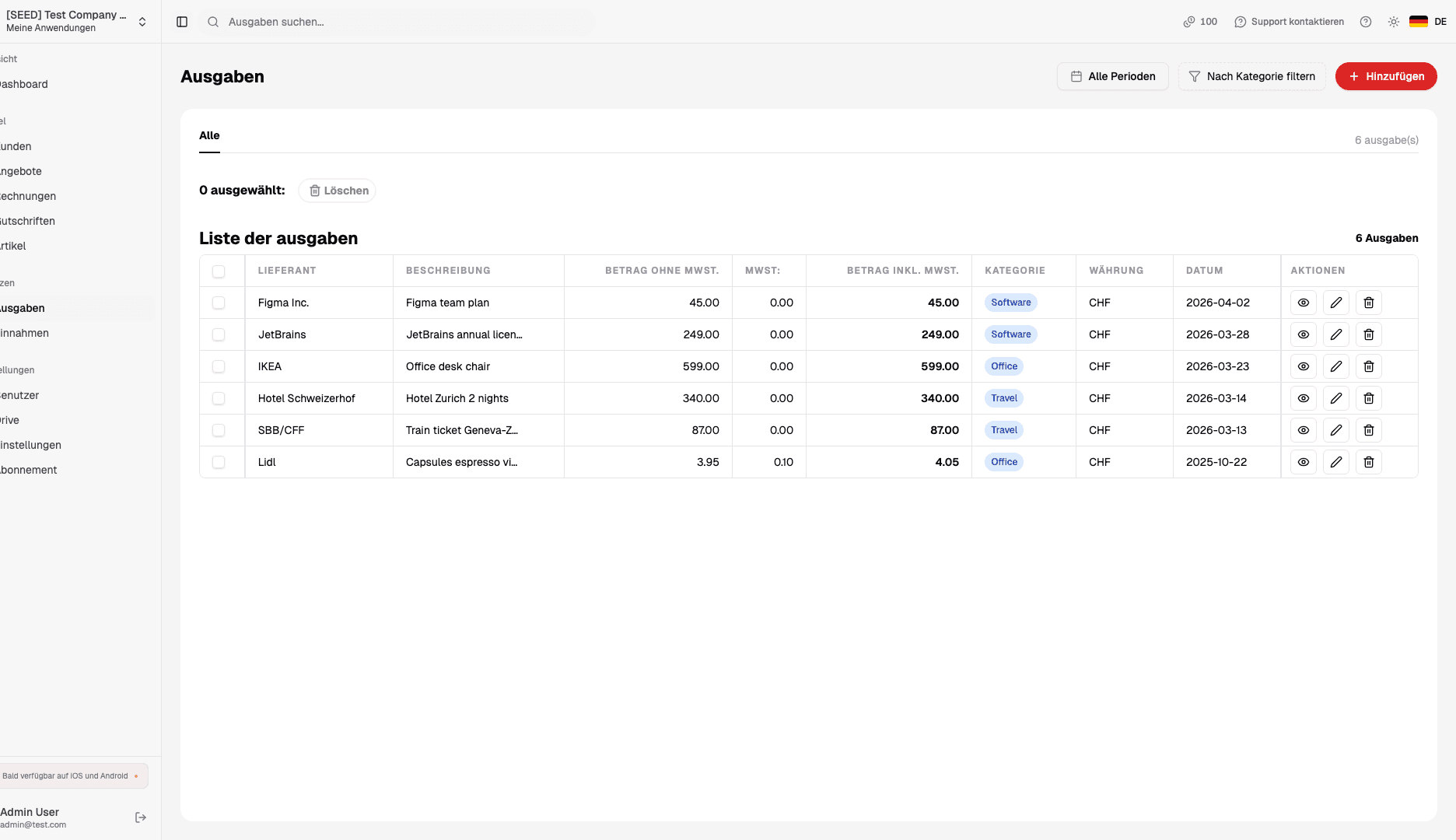Click trash icon for Lidl expense

(x=1368, y=462)
